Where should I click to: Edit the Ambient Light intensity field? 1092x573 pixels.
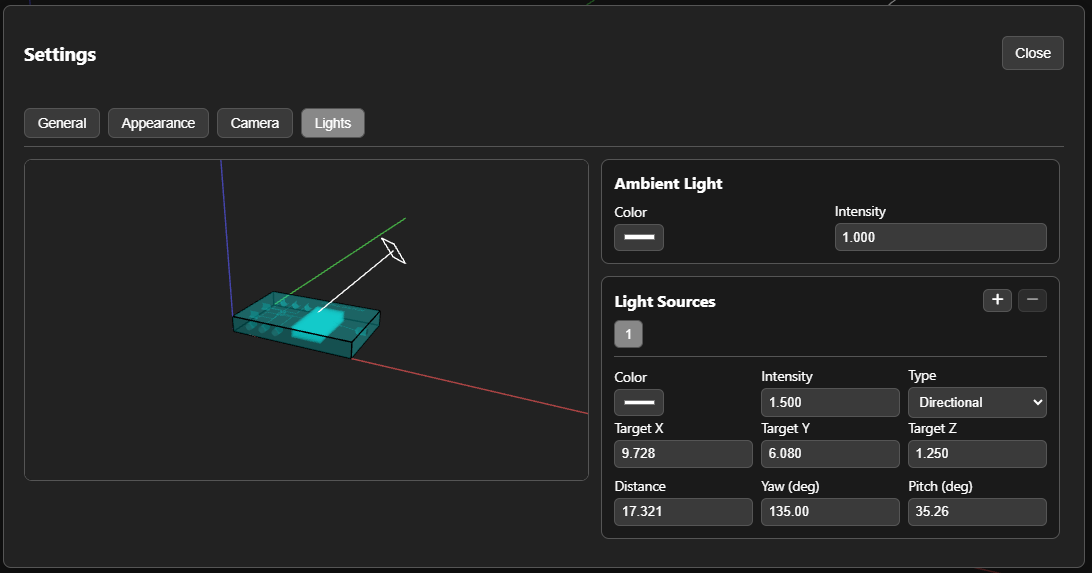[x=940, y=237]
